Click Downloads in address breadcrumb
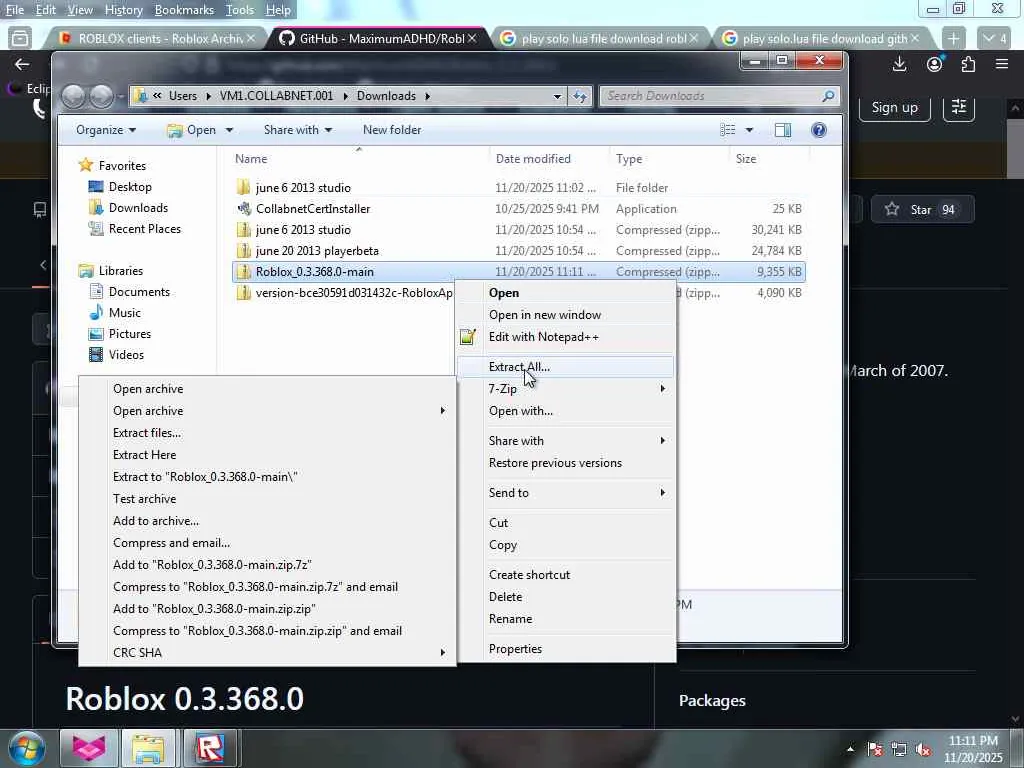This screenshot has width=1024, height=768. [x=386, y=96]
